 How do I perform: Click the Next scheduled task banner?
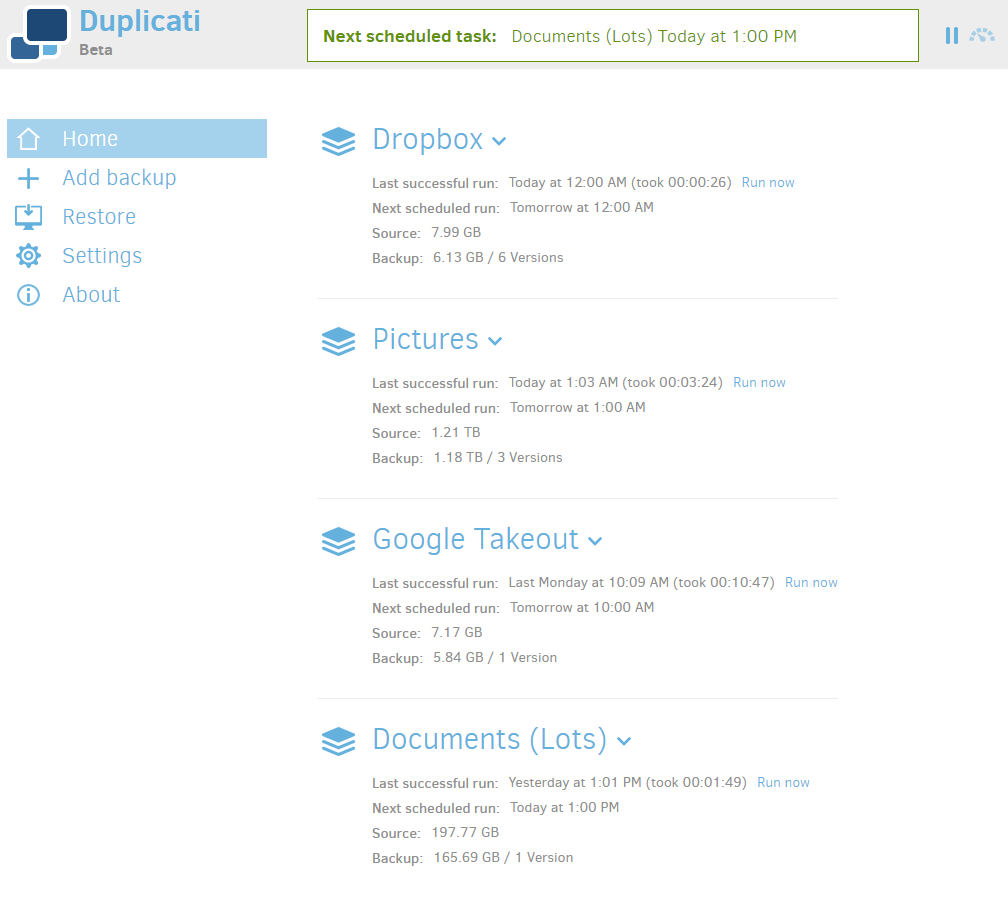(613, 36)
